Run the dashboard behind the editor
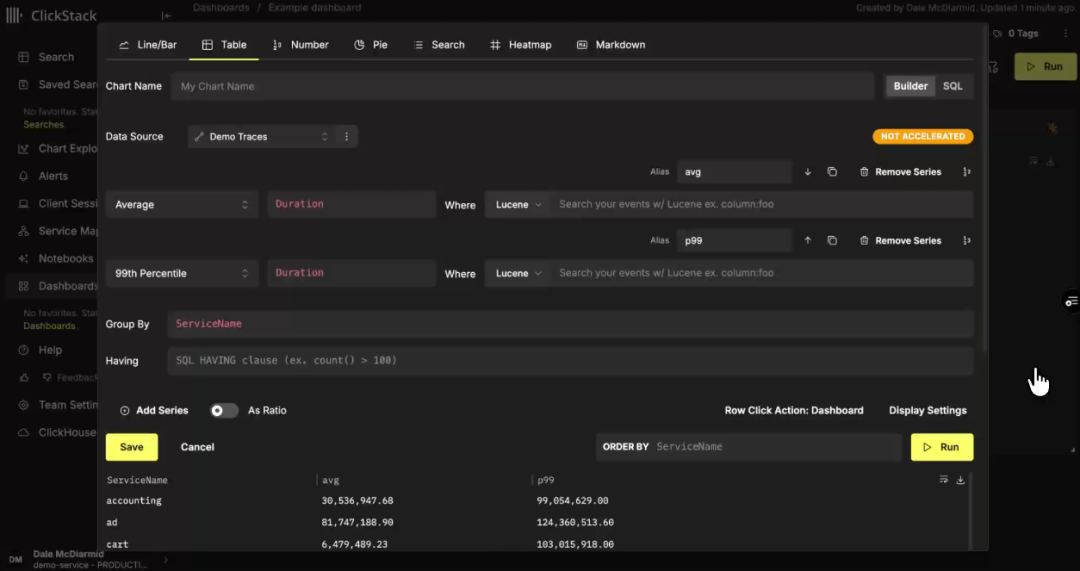 pyautogui.click(x=1045, y=67)
